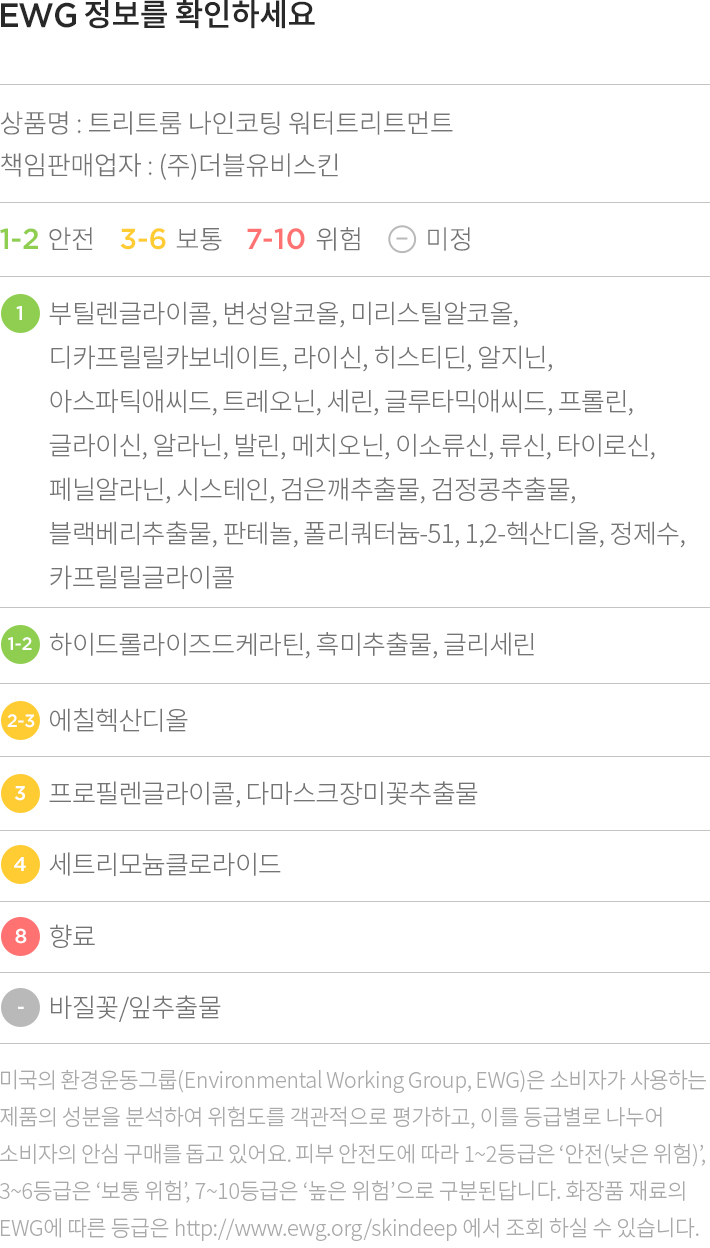Click the yellow grade 3 badge
This screenshot has width=710, height=1248.
[x=20, y=794]
